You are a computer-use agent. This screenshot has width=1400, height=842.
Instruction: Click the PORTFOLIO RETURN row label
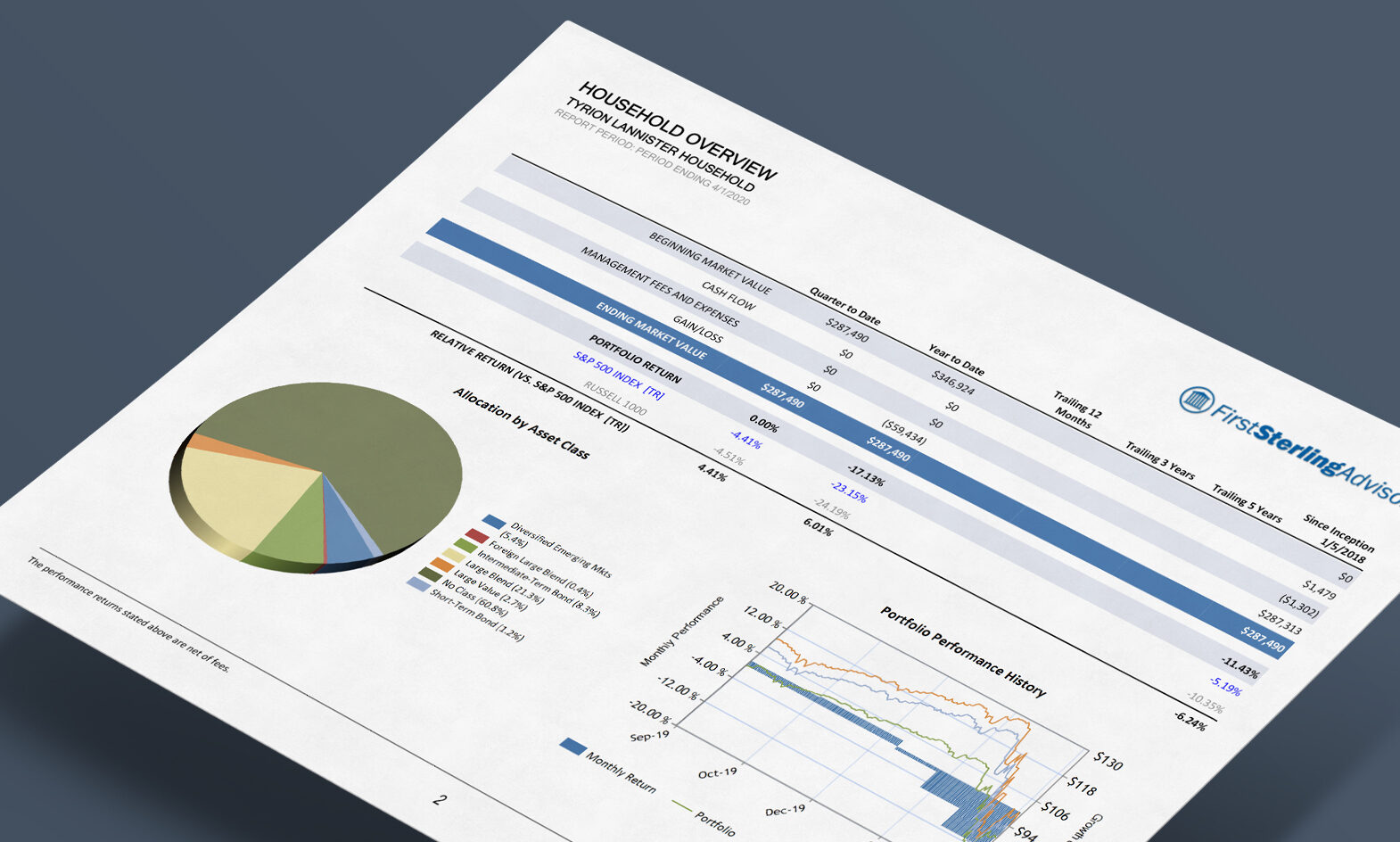click(x=635, y=359)
